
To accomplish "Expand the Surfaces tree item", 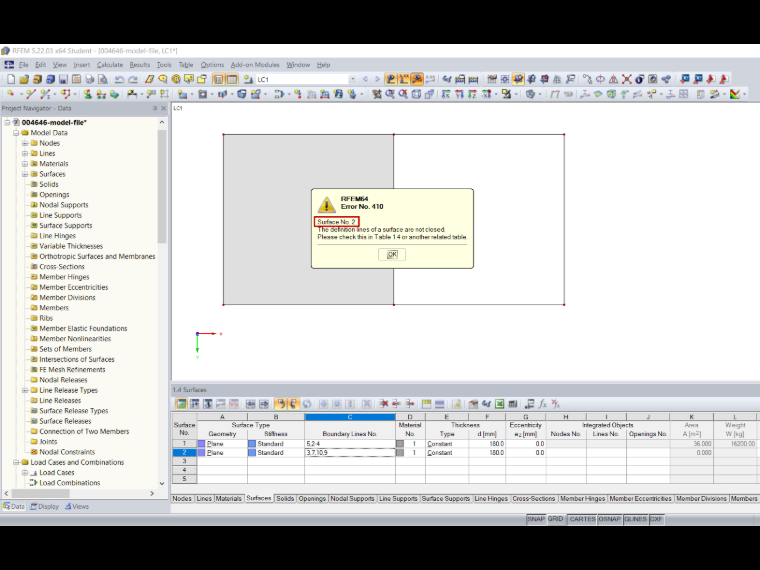I will click(x=25, y=174).
